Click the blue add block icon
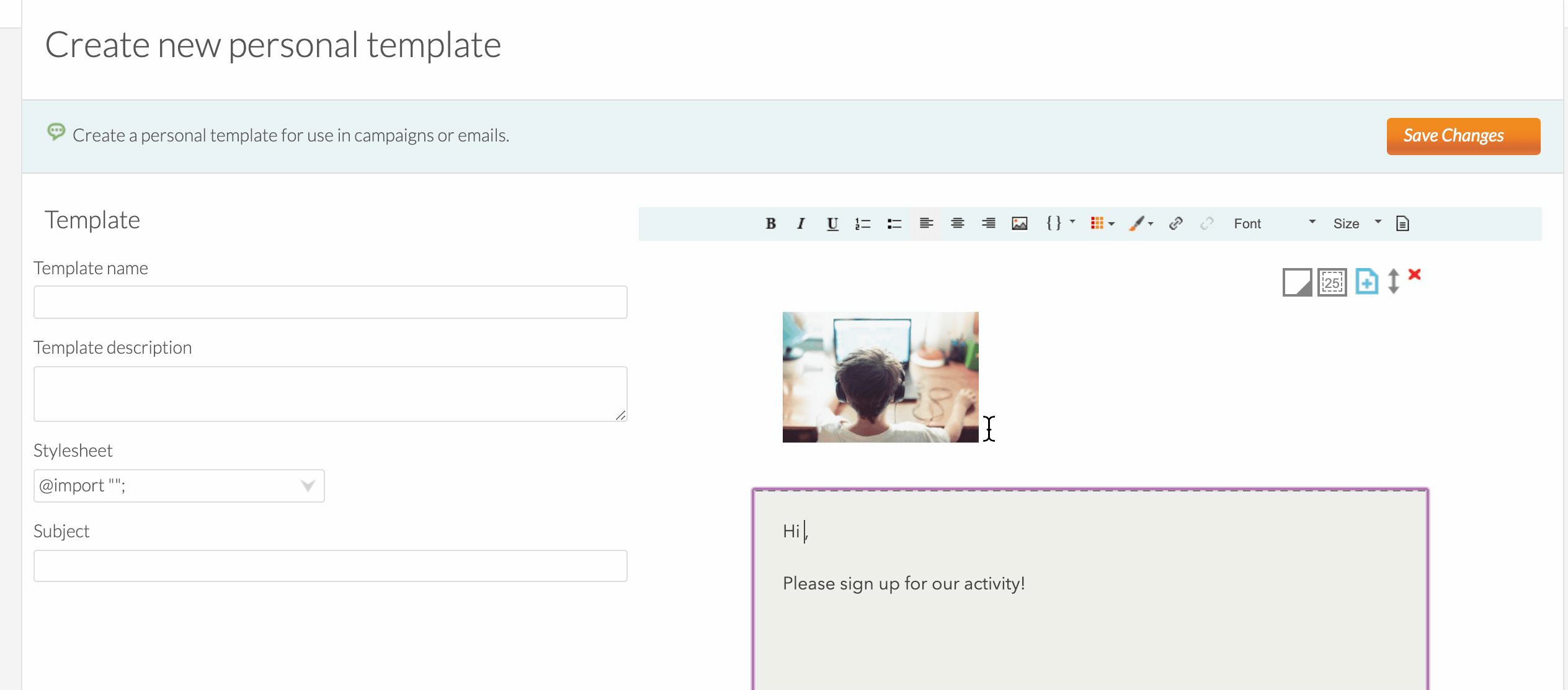 (x=1366, y=282)
